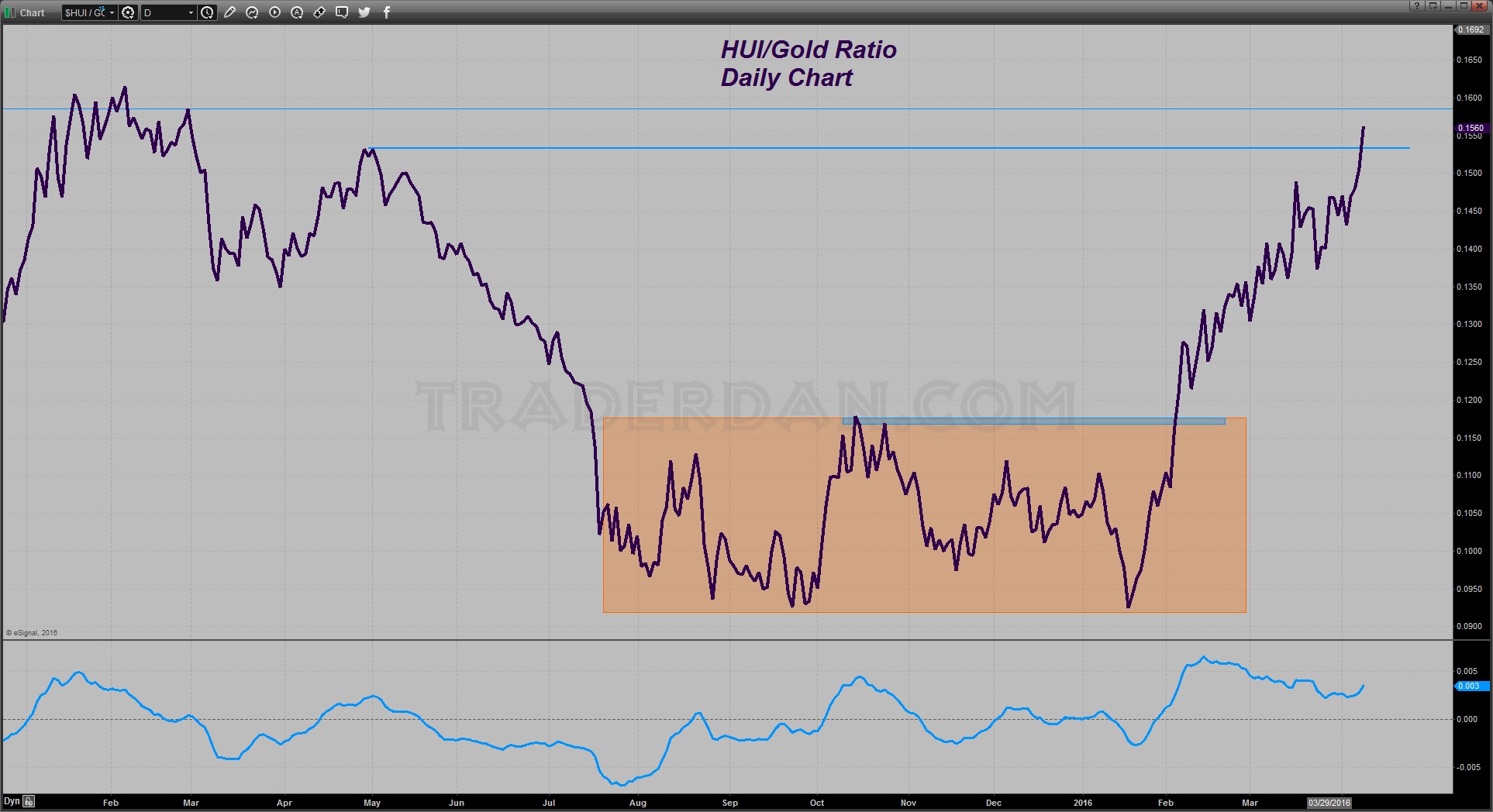1493x812 pixels.
Task: Close the chart window
Action: [1480, 5]
